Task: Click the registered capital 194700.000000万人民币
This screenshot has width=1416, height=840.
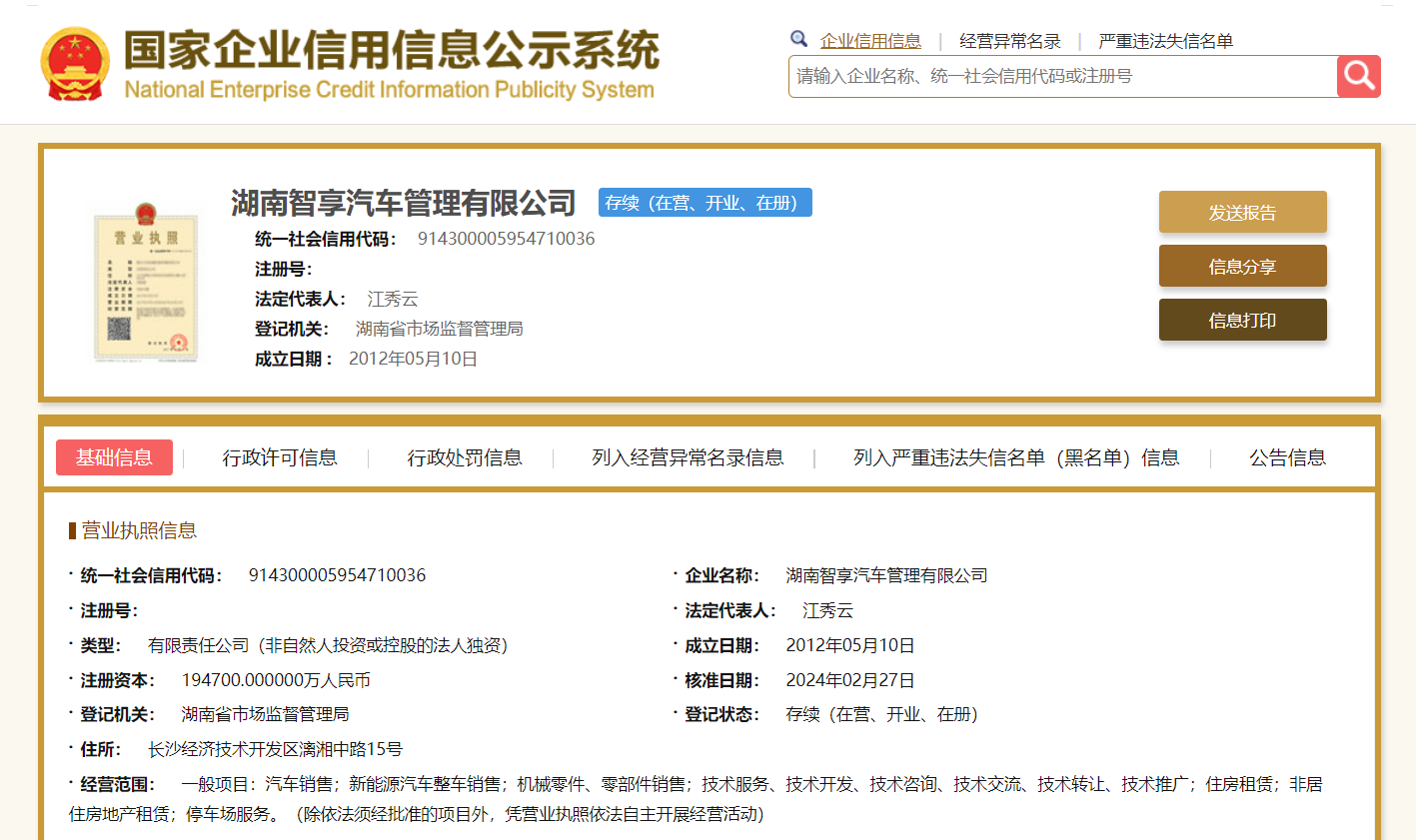Action: point(276,680)
